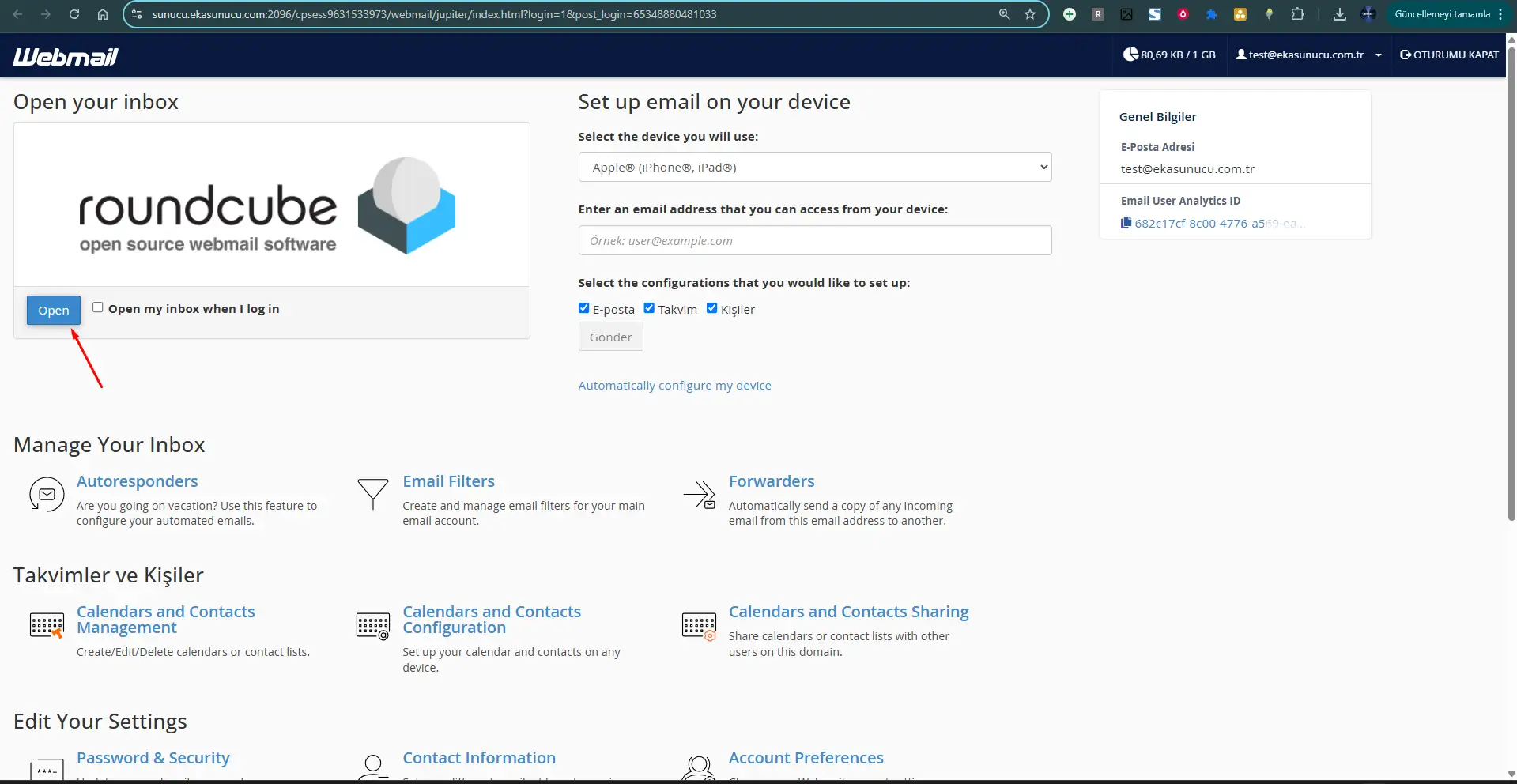Click the Calendars and Contacts Management icon
This screenshot has height=784, width=1517.
(x=47, y=625)
